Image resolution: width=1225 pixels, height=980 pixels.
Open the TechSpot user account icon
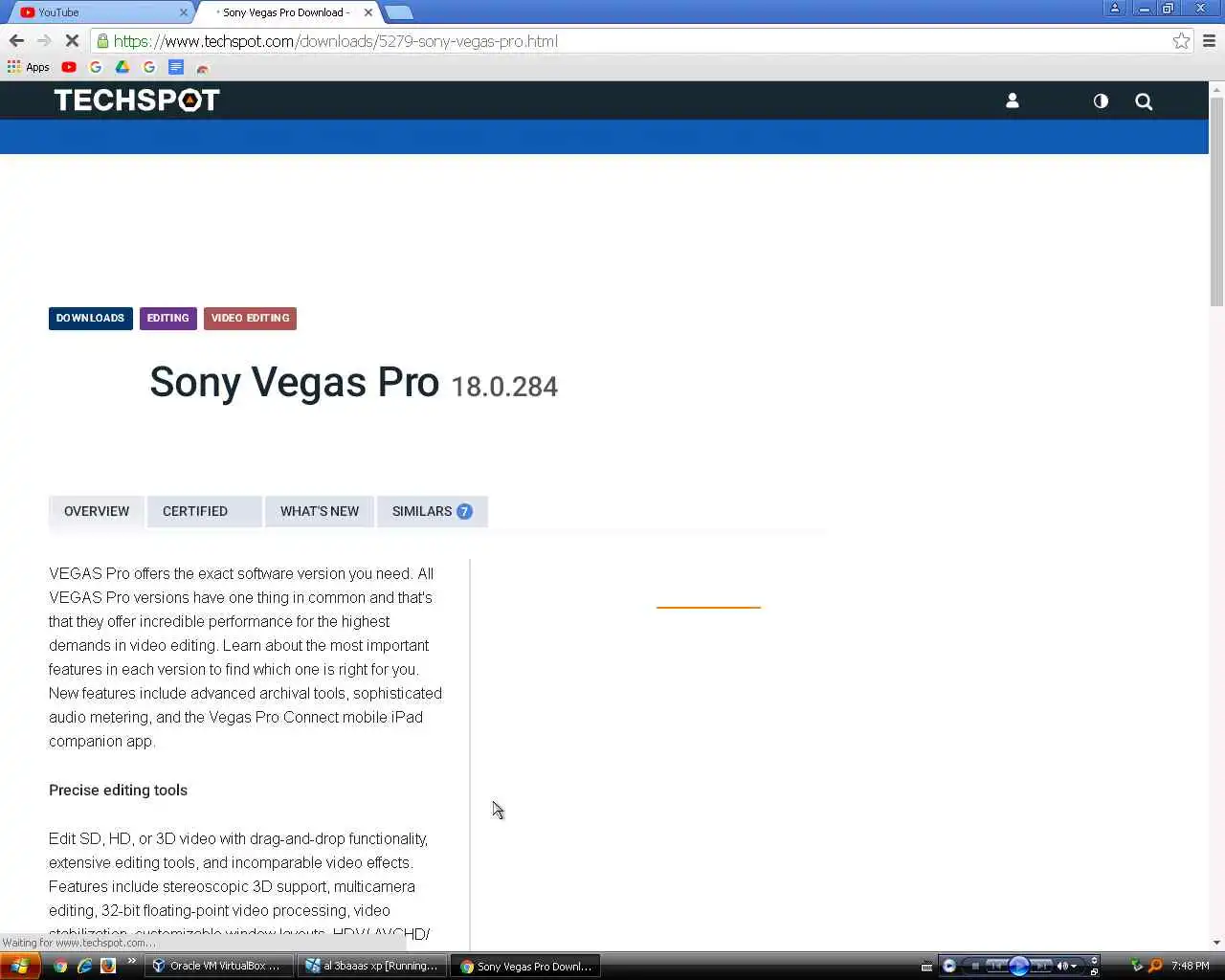click(1013, 100)
